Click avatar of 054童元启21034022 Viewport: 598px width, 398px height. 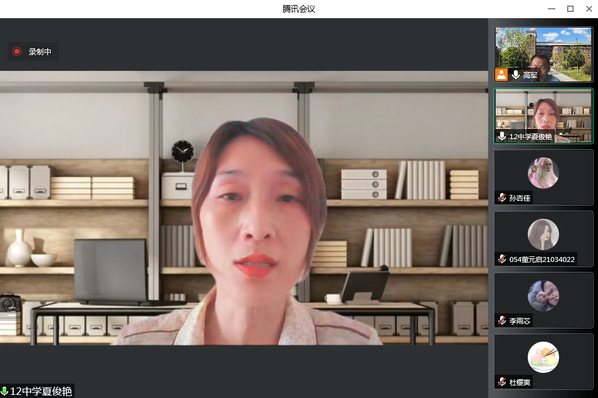coord(543,234)
